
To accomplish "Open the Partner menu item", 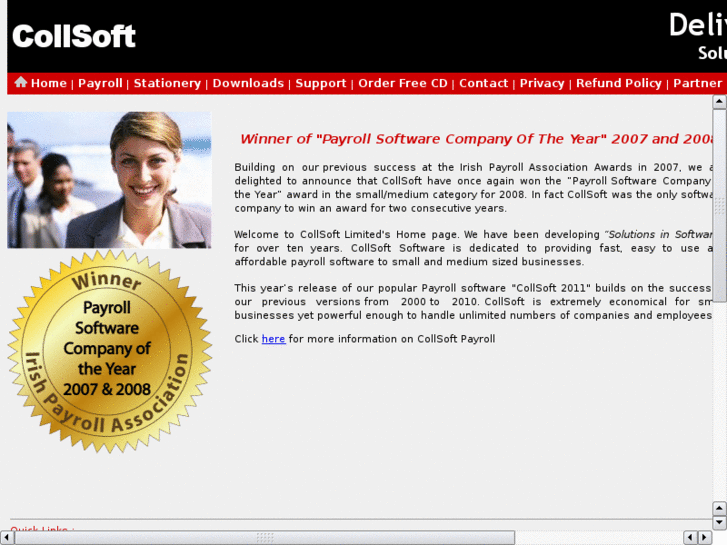I will click(697, 83).
